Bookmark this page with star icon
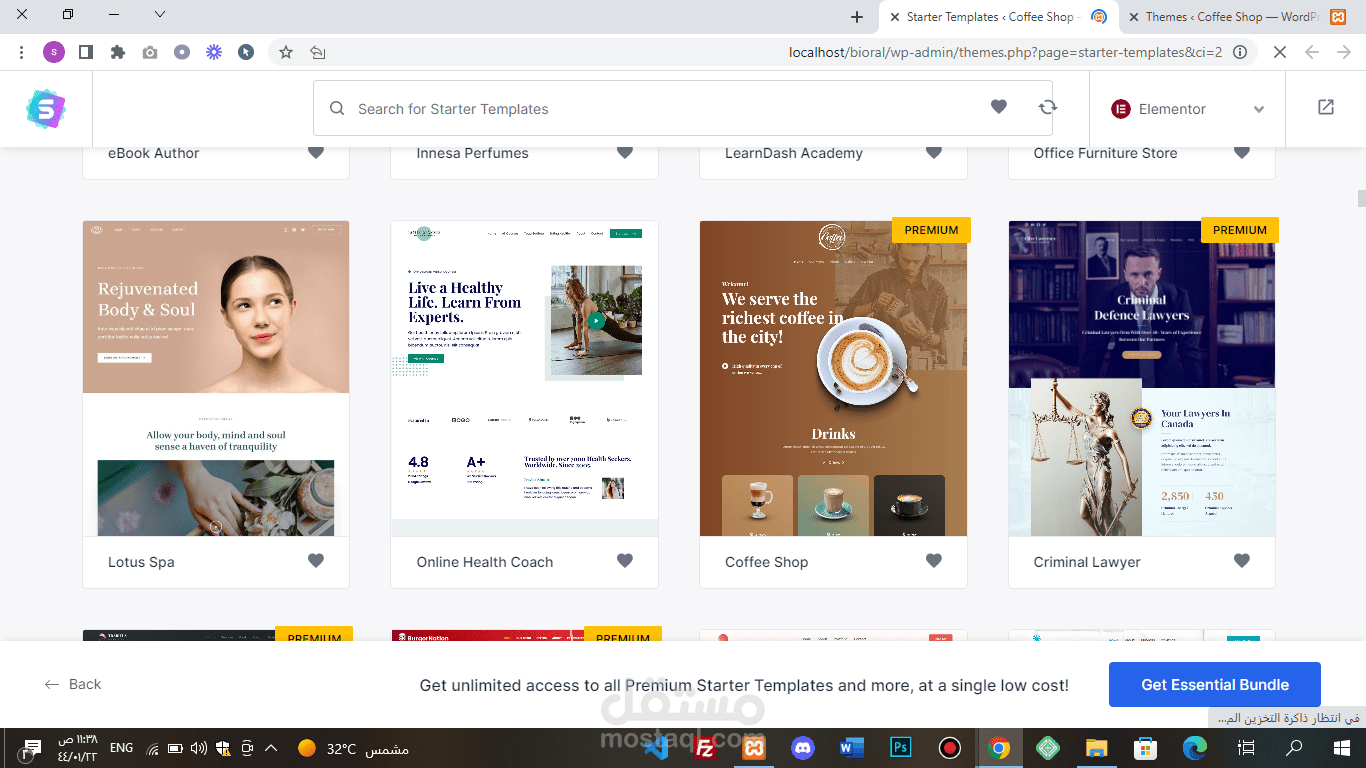Screen dimensions: 1366x768 pyautogui.click(x=286, y=52)
